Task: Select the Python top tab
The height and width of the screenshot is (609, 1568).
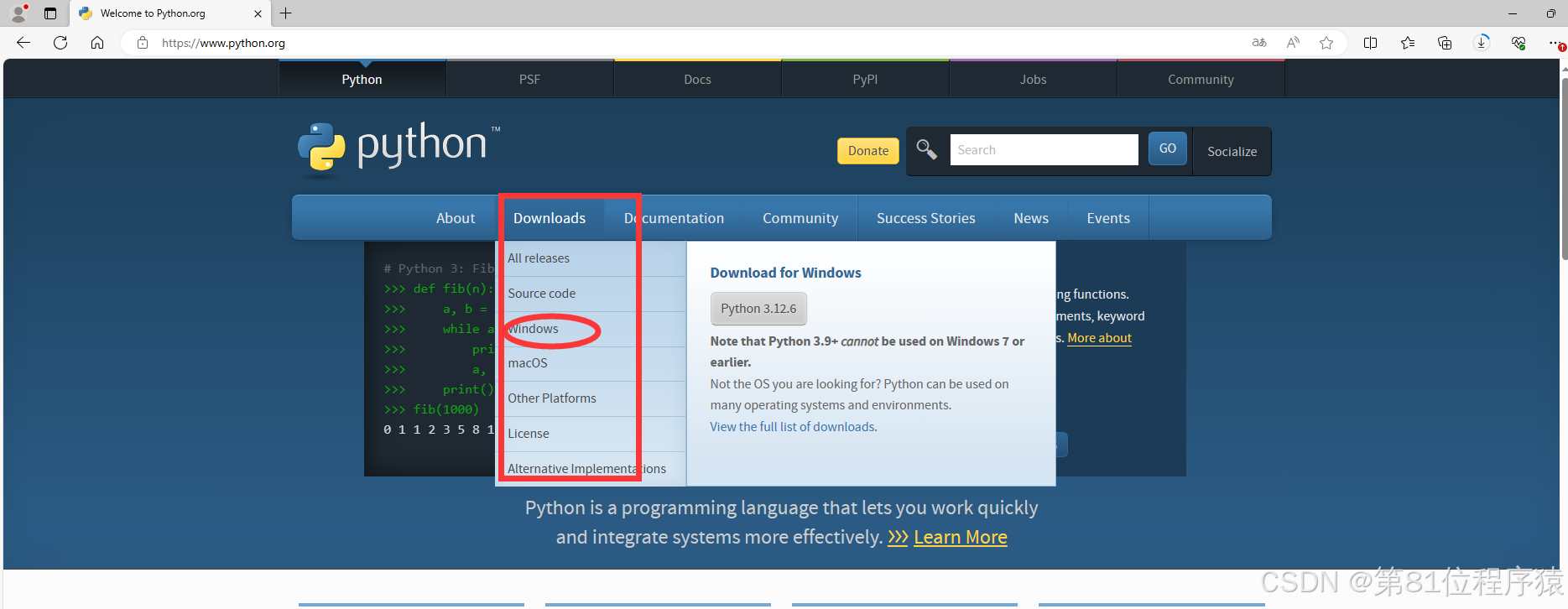Action: tap(362, 80)
